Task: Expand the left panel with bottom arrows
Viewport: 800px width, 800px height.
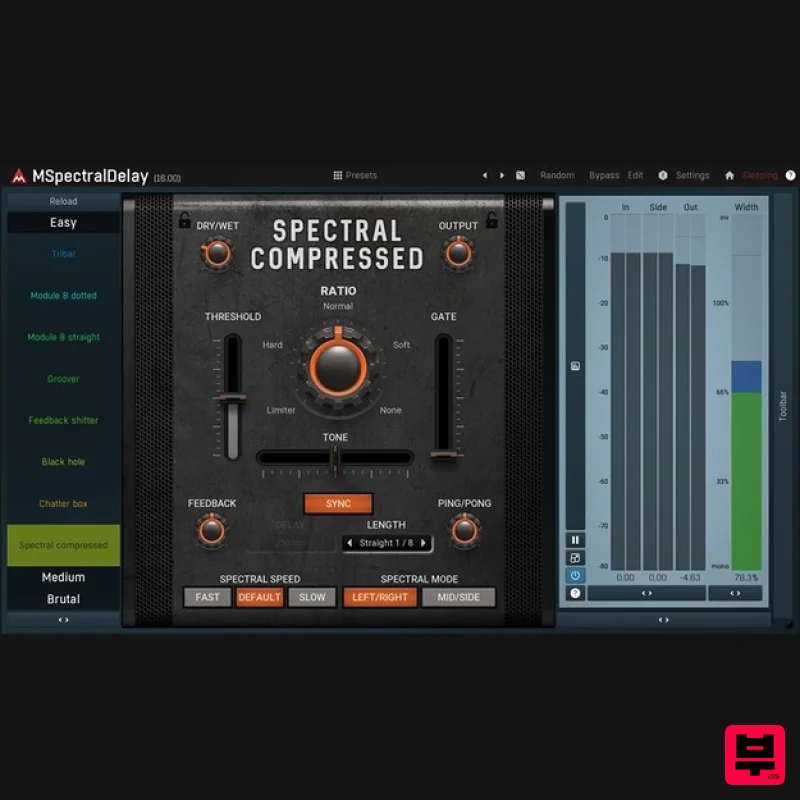Action: (63, 619)
